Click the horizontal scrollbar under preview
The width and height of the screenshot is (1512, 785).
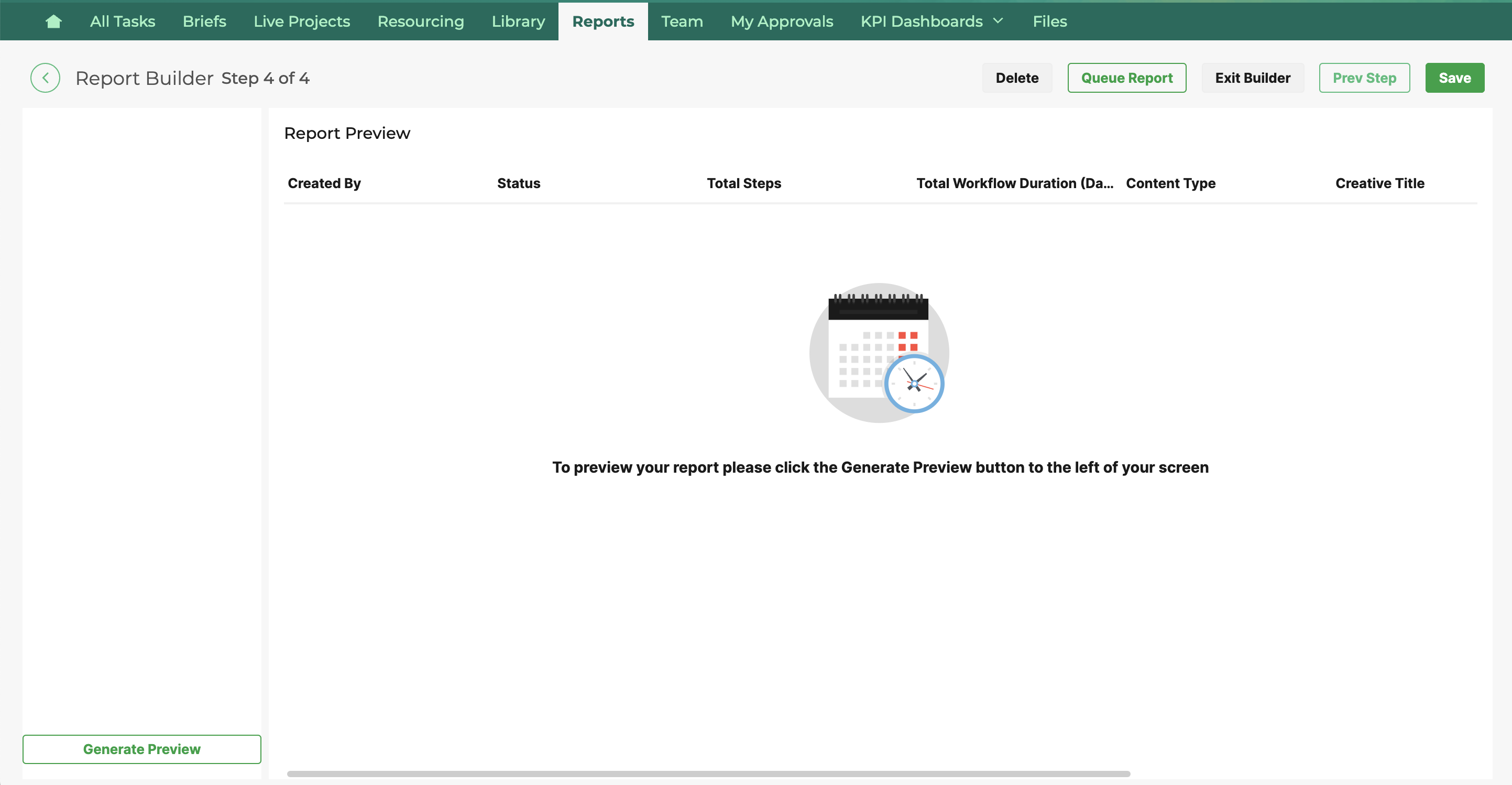[708, 773]
